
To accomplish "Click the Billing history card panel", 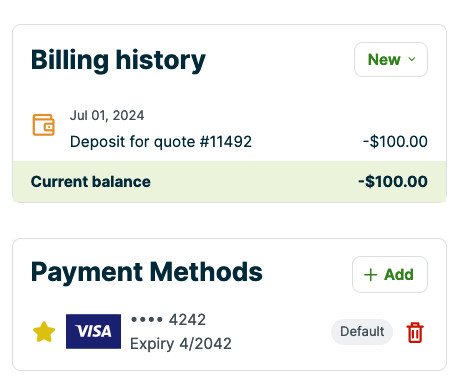I will click(229, 113).
